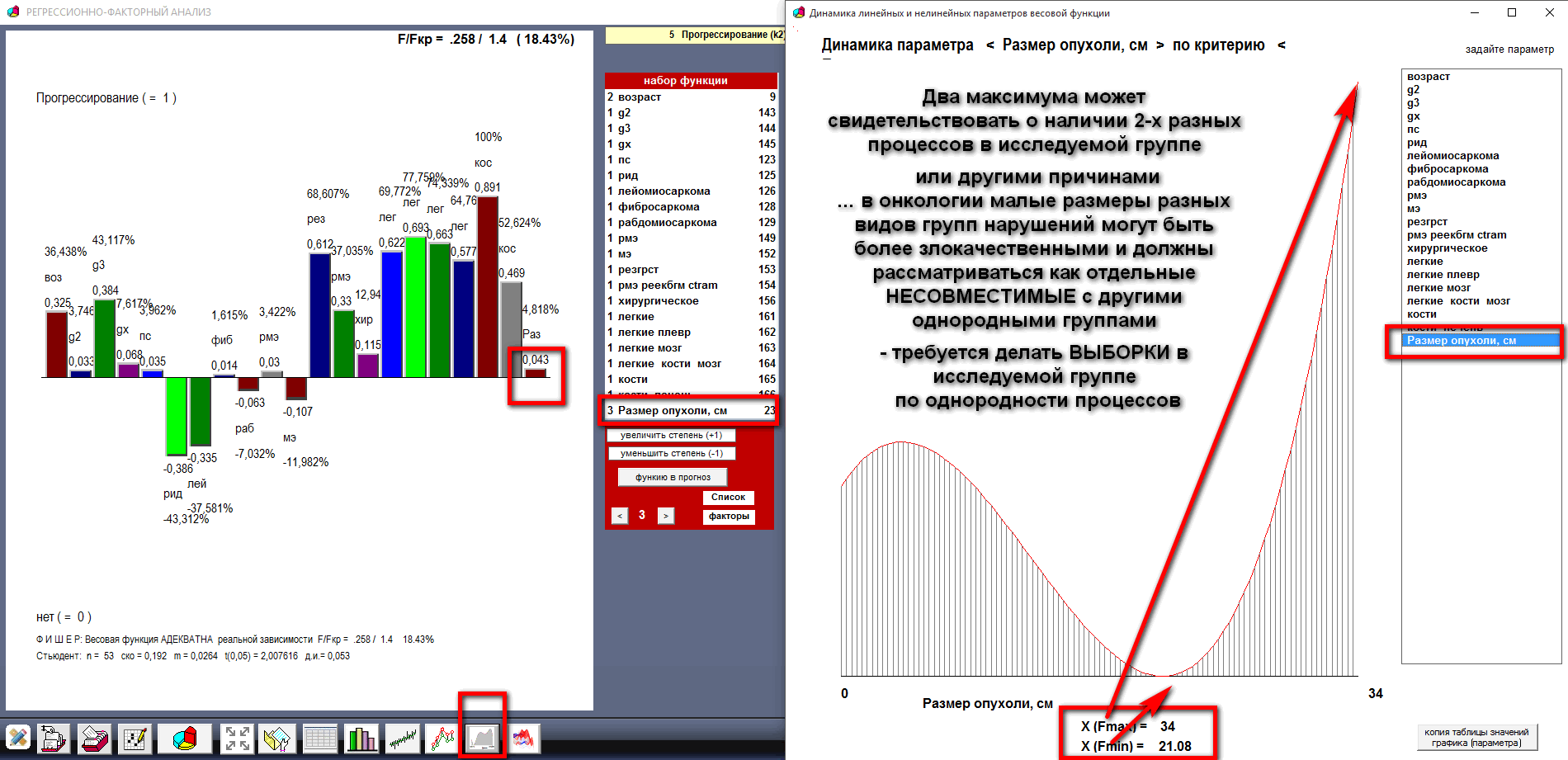Click the expand arrows fullscreen icon
Viewport: 1568px width, 760px height.
pos(238,738)
